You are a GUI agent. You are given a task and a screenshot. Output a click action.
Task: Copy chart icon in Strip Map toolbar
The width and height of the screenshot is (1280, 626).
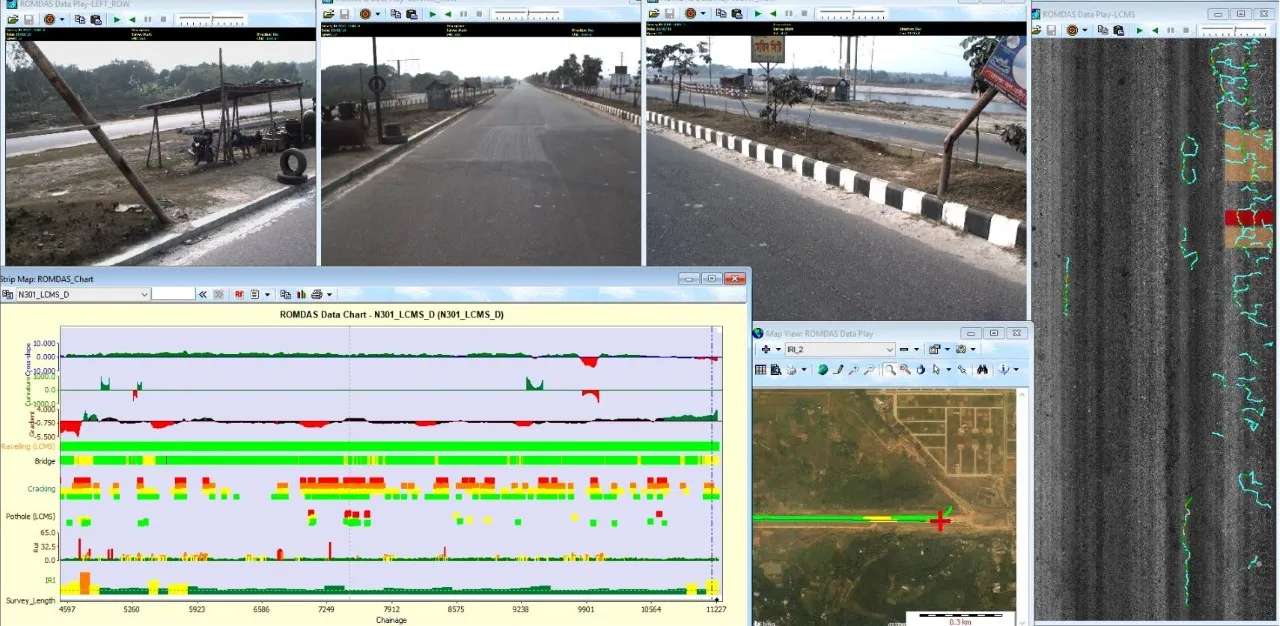click(285, 295)
